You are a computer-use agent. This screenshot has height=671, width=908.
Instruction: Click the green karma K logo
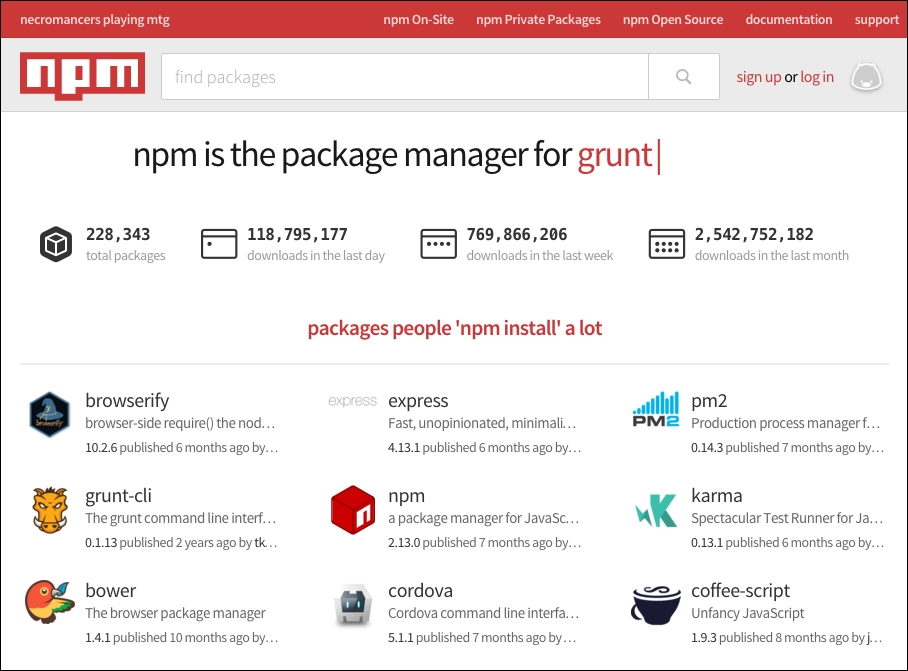click(657, 510)
